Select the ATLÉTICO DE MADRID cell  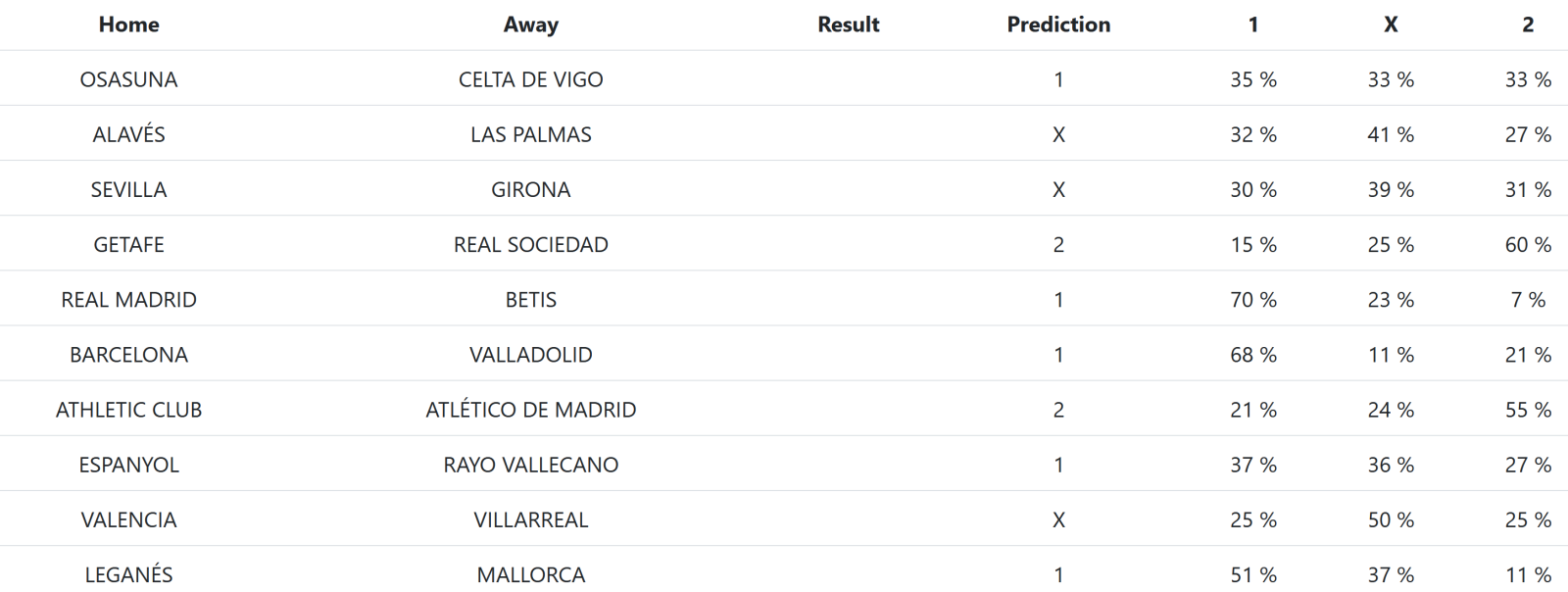(530, 410)
